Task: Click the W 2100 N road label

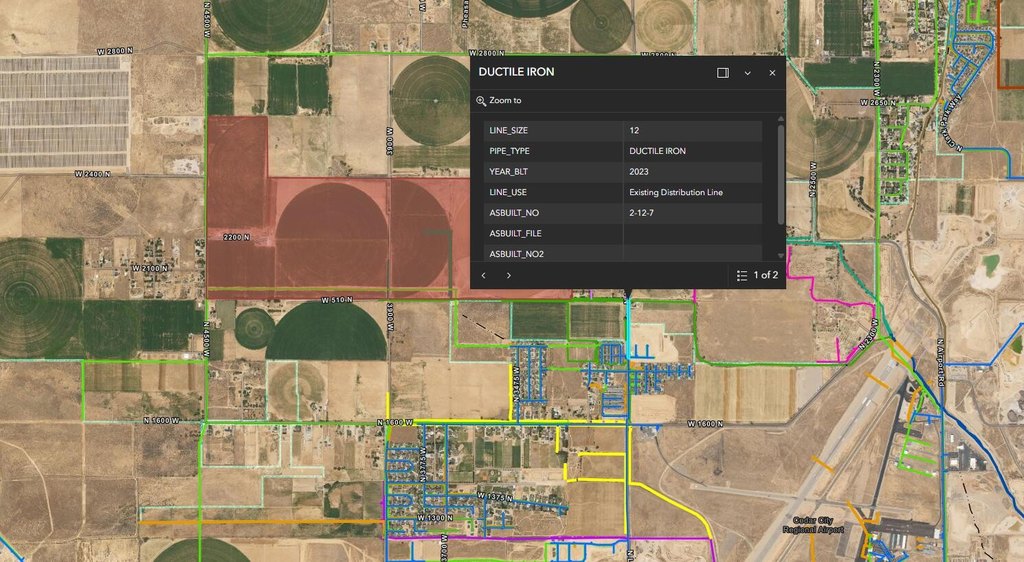Action: (150, 268)
